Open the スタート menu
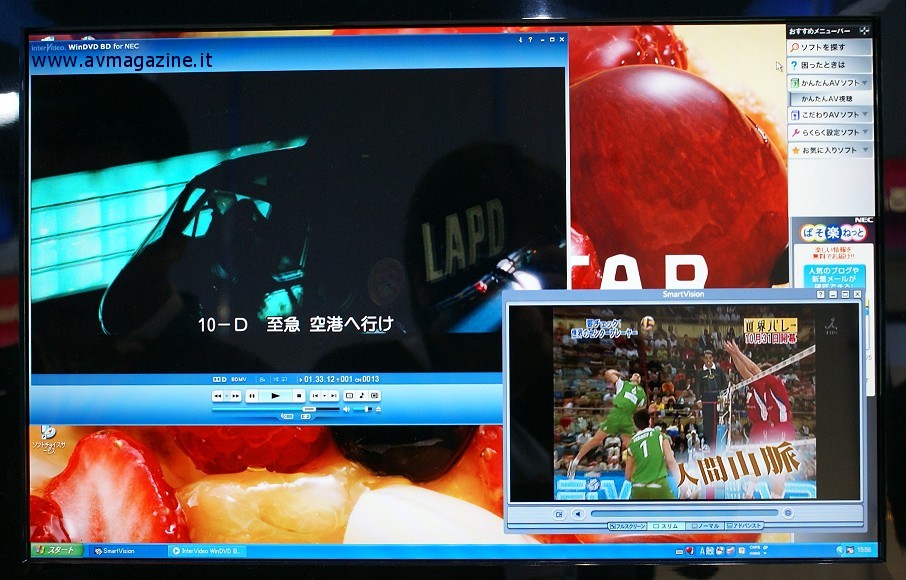906x580 pixels. 57,551
